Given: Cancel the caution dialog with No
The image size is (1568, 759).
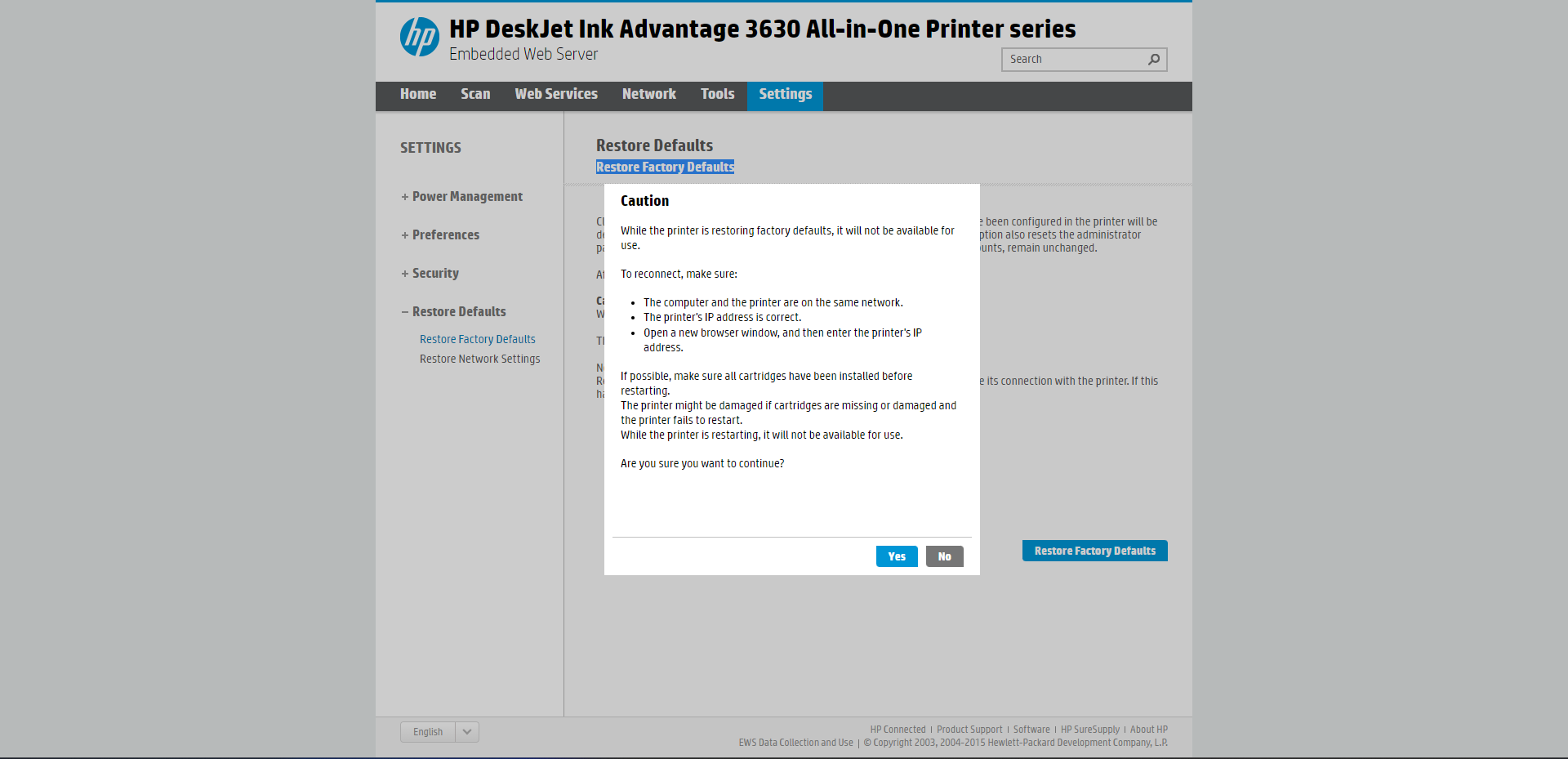Looking at the screenshot, I should pyautogui.click(x=944, y=556).
